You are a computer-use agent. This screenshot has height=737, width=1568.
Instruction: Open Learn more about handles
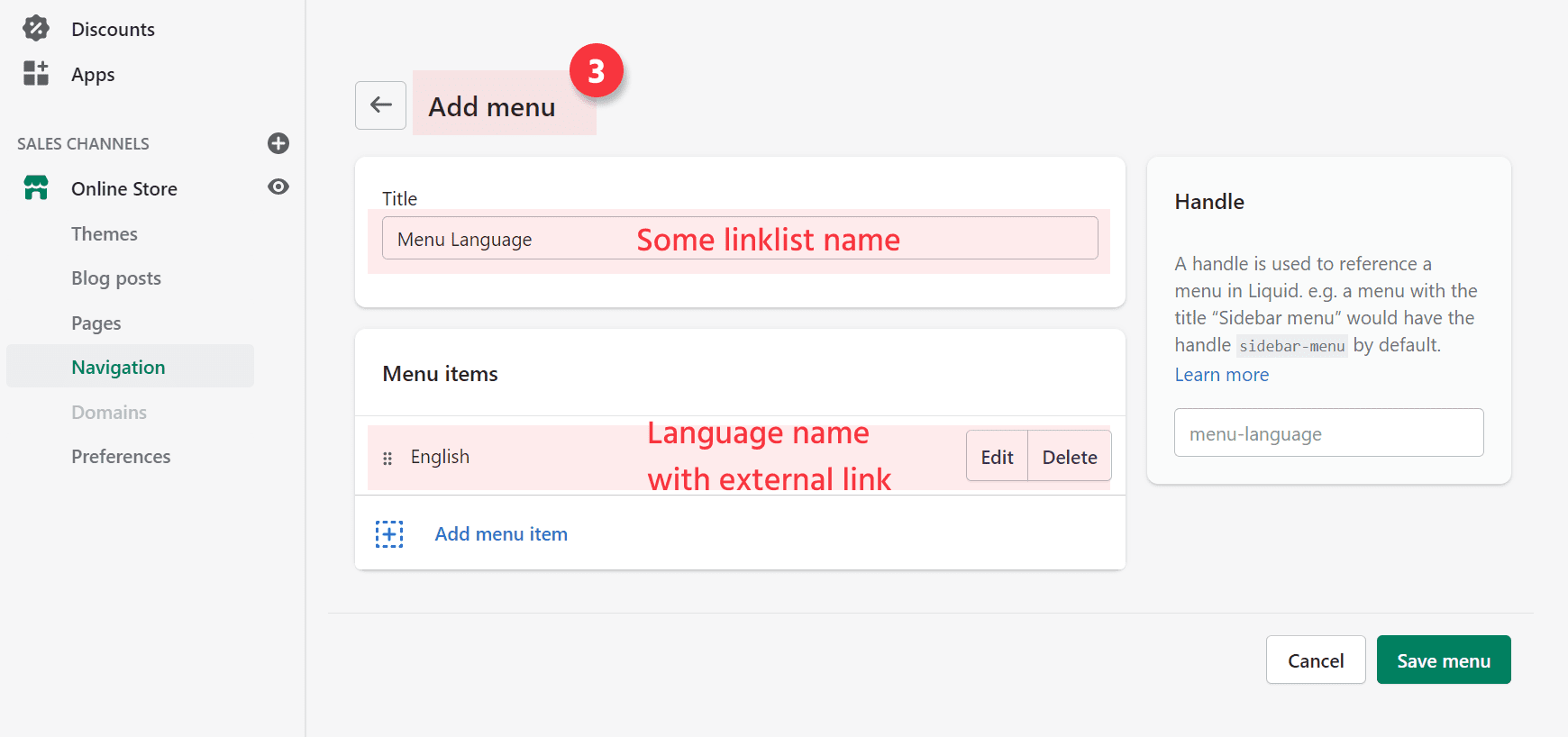(x=1221, y=375)
